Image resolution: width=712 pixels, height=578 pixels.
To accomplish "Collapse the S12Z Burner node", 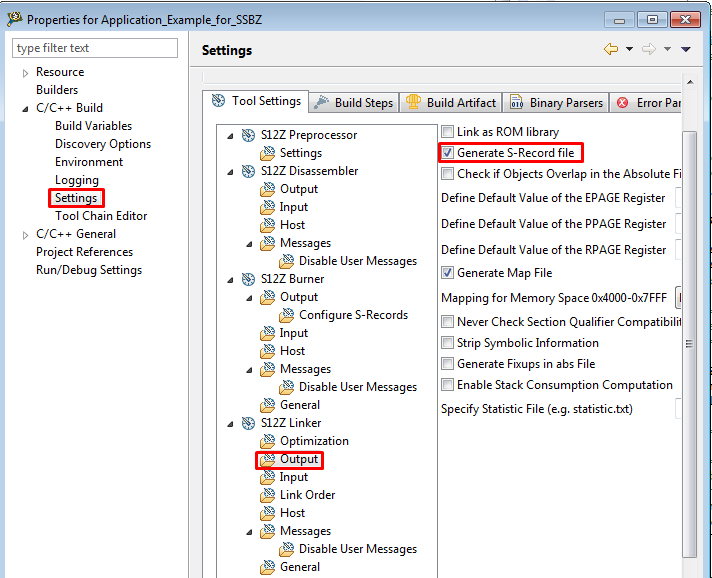I will coord(230,280).
